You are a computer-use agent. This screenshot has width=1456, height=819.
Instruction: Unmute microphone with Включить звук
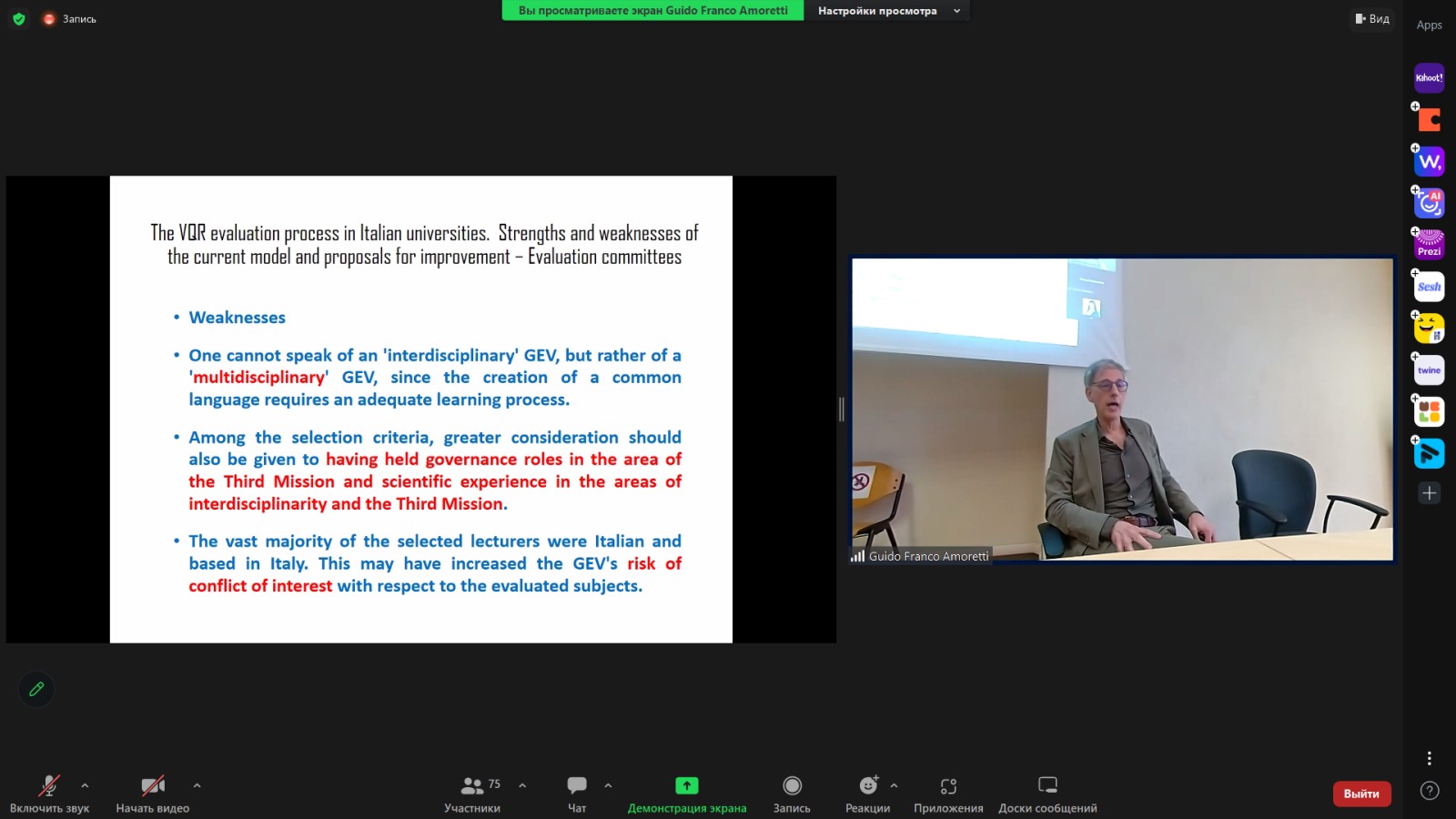tap(49, 793)
